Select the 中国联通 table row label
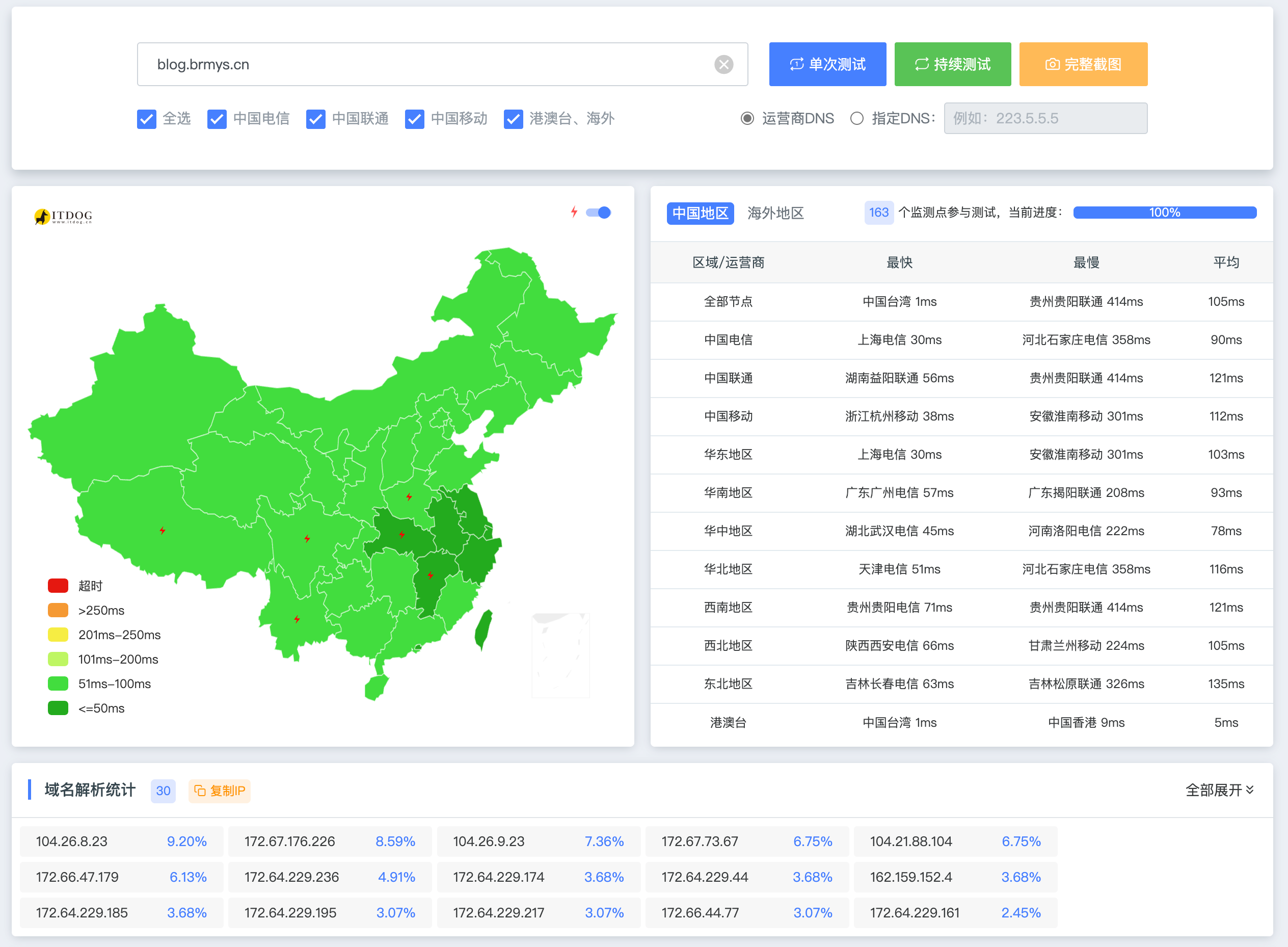 point(728,378)
